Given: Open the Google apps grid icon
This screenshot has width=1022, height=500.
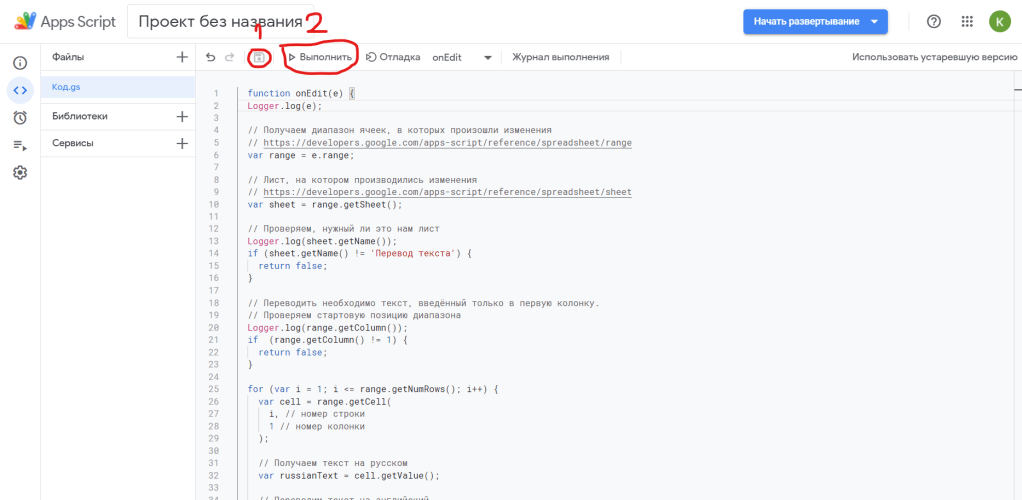Looking at the screenshot, I should coord(966,22).
